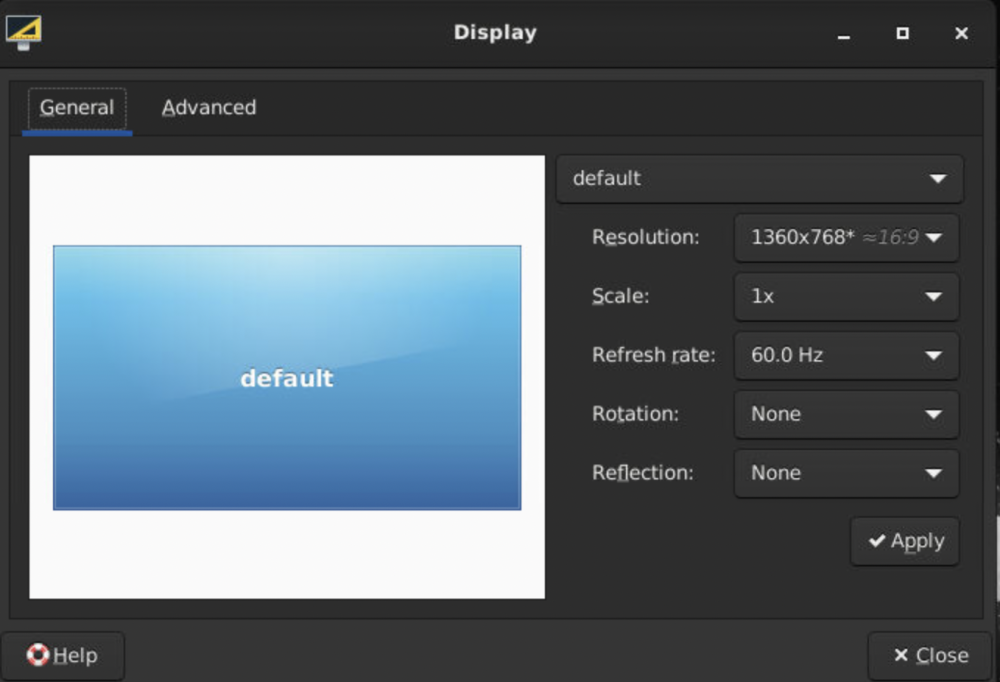Click the X icon on Close button
The image size is (1000, 682).
click(901, 655)
